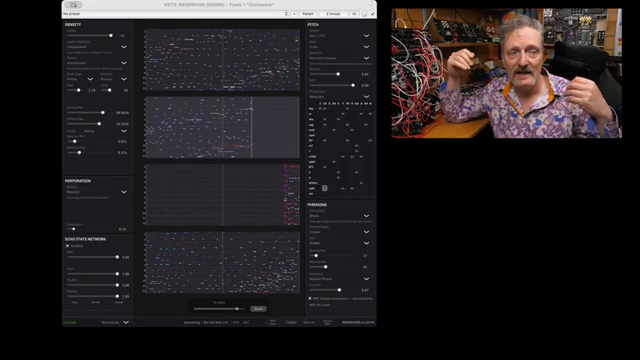The width and height of the screenshot is (640, 360).
Task: Click the button beside the bottom center slider
Action: (258, 309)
